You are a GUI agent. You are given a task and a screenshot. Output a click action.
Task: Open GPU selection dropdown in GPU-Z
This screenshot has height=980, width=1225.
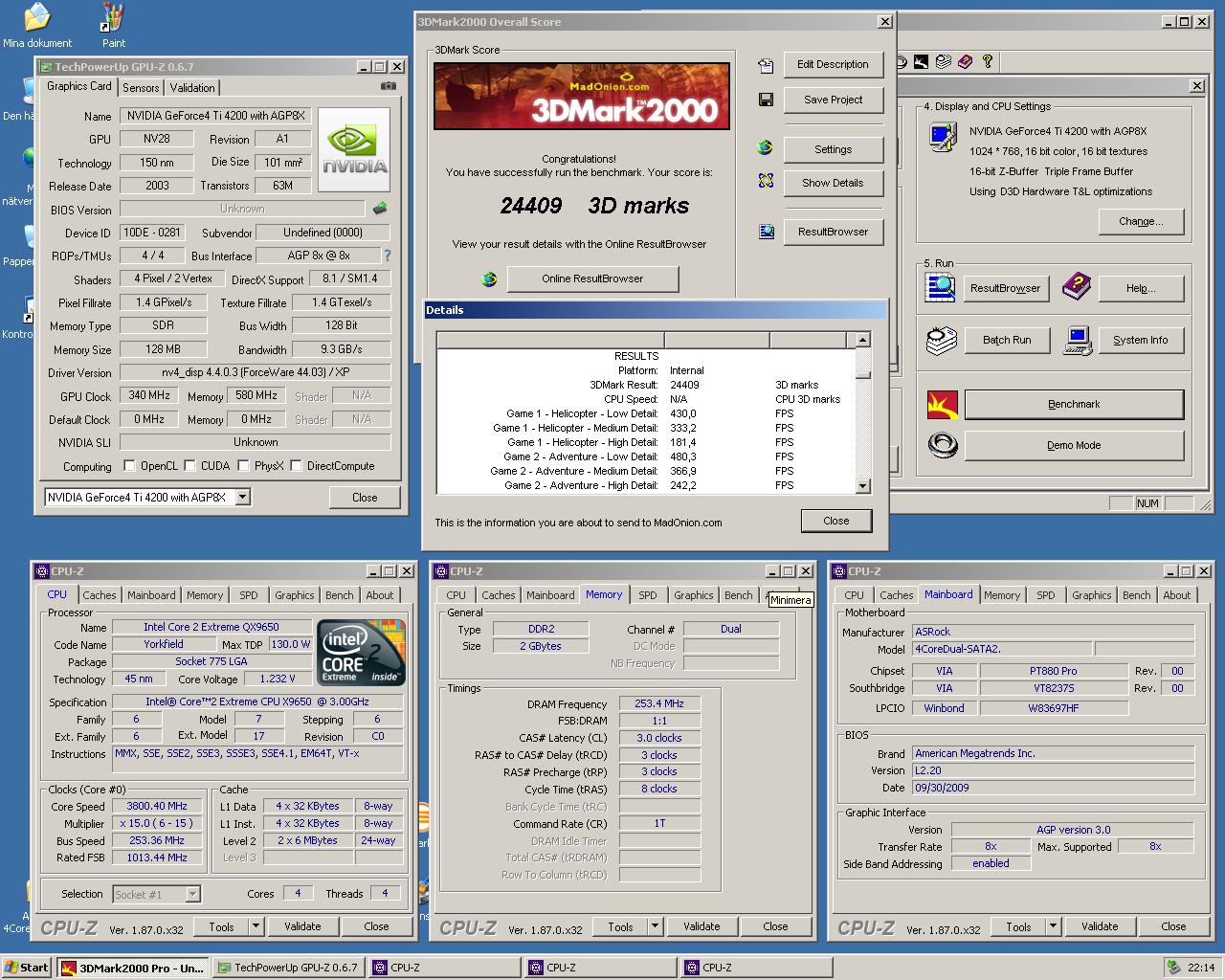(243, 497)
